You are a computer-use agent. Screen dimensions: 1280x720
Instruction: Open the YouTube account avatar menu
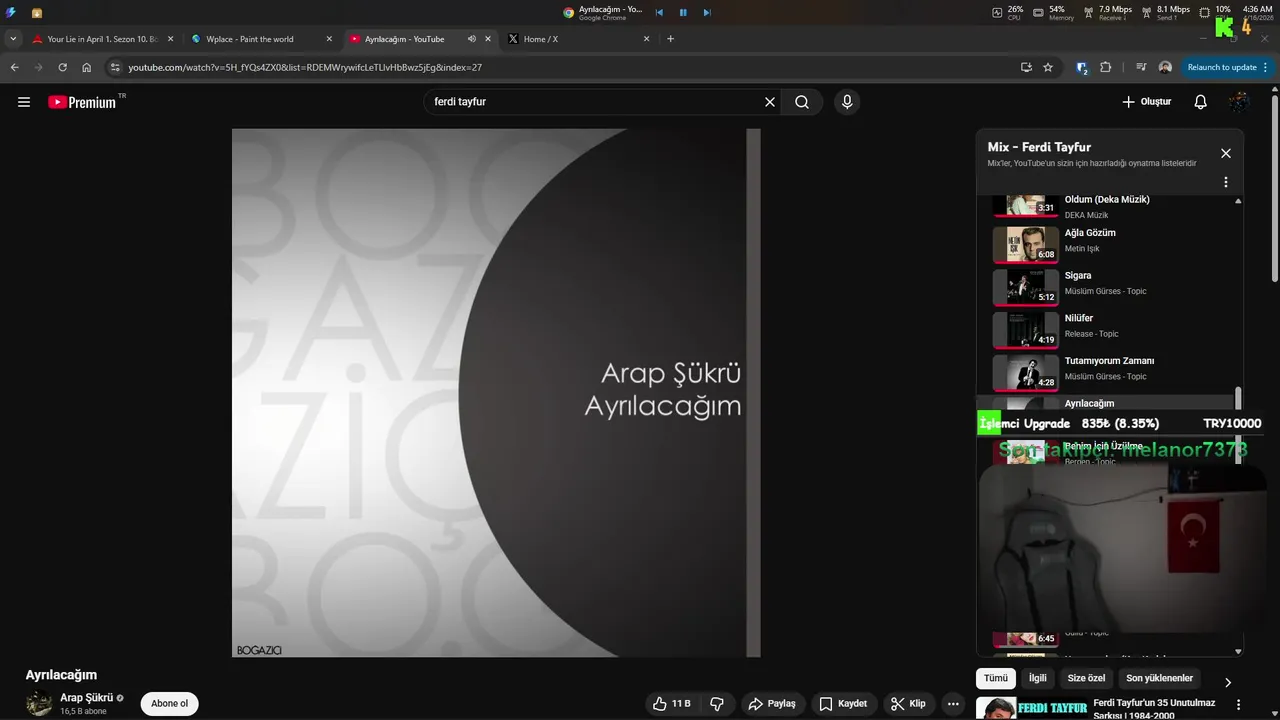tap(1239, 102)
